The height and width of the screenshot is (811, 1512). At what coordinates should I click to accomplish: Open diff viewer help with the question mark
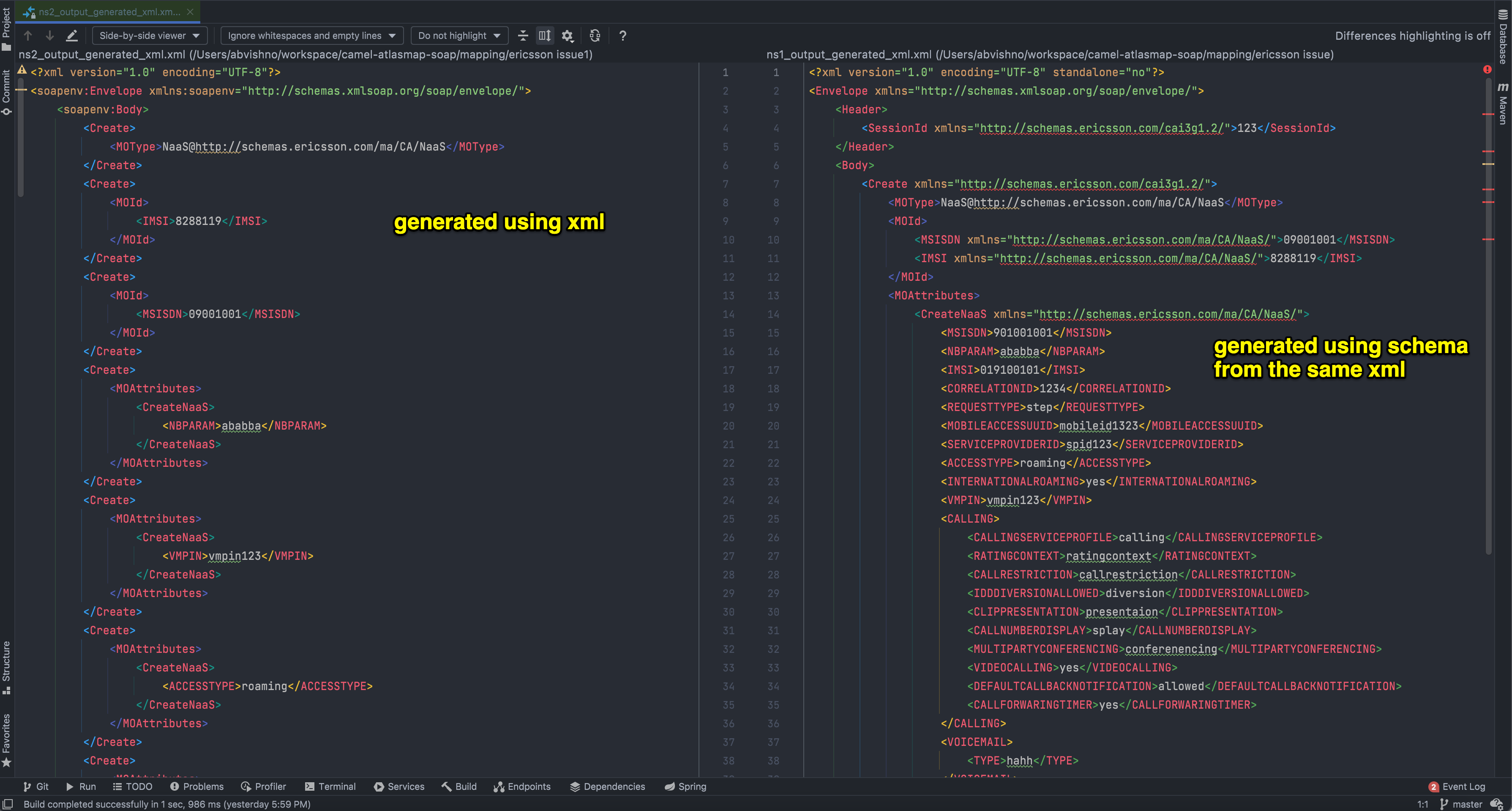tap(622, 35)
